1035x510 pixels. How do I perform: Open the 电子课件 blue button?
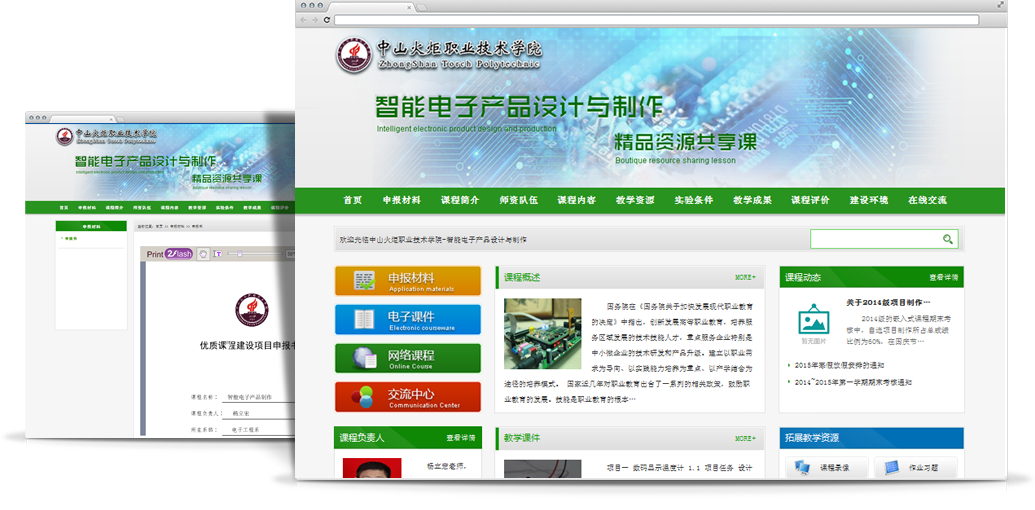pos(407,320)
